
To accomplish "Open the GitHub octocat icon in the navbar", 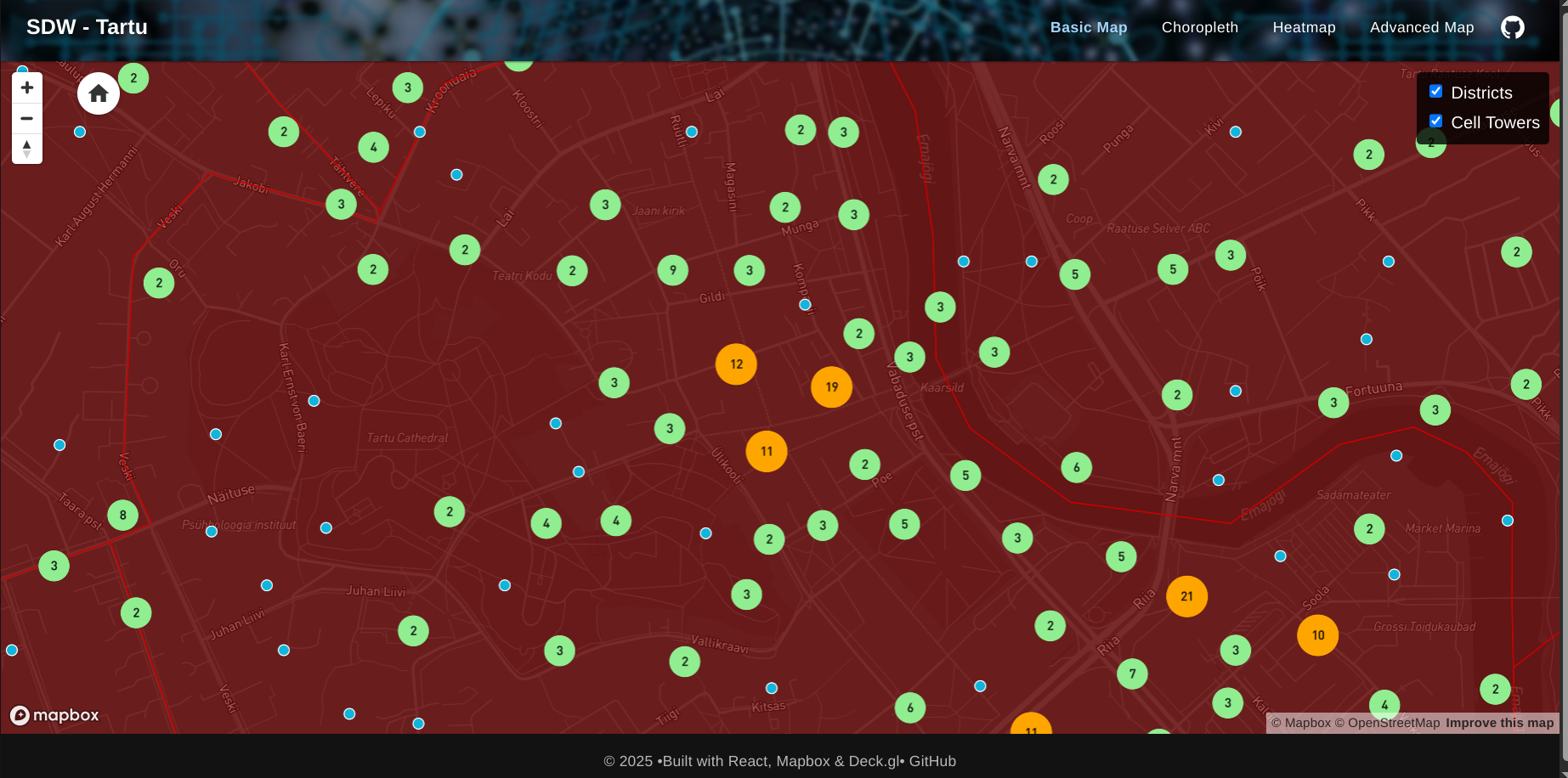I will [x=1514, y=27].
